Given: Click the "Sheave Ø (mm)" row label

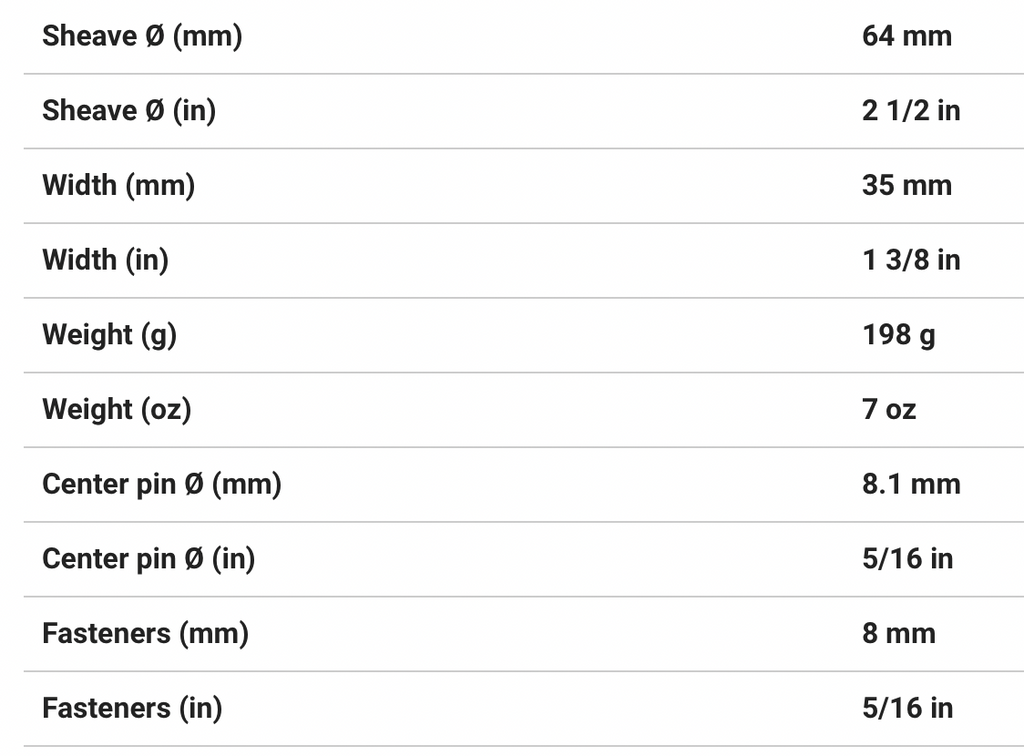Looking at the screenshot, I should tap(141, 36).
